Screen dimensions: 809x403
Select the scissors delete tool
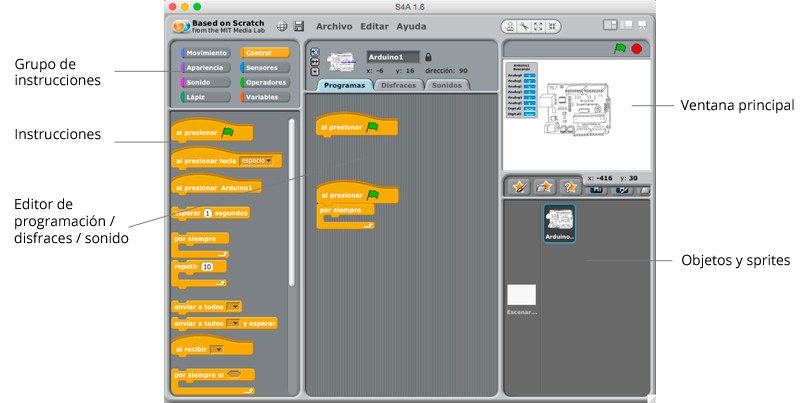click(524, 26)
